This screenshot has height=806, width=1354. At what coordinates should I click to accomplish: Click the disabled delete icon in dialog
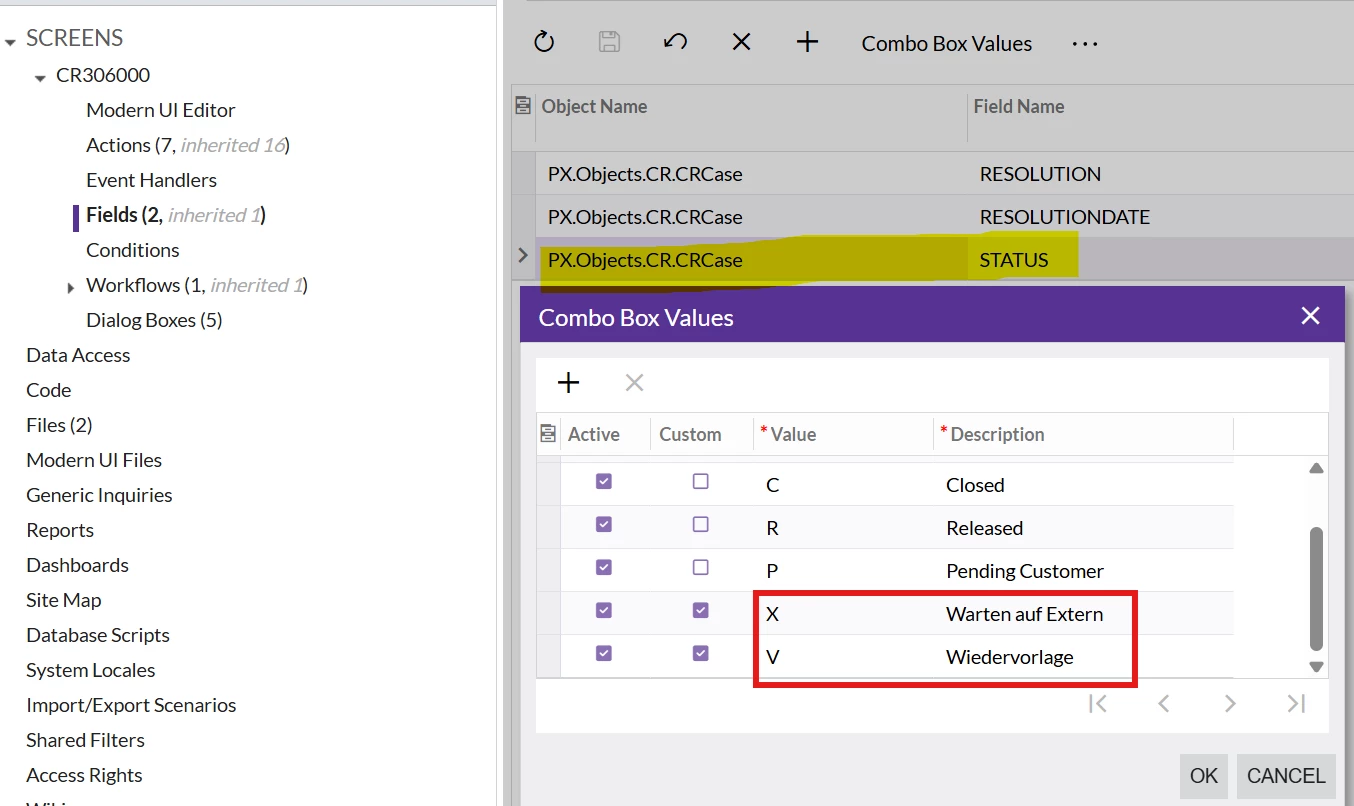tap(634, 382)
